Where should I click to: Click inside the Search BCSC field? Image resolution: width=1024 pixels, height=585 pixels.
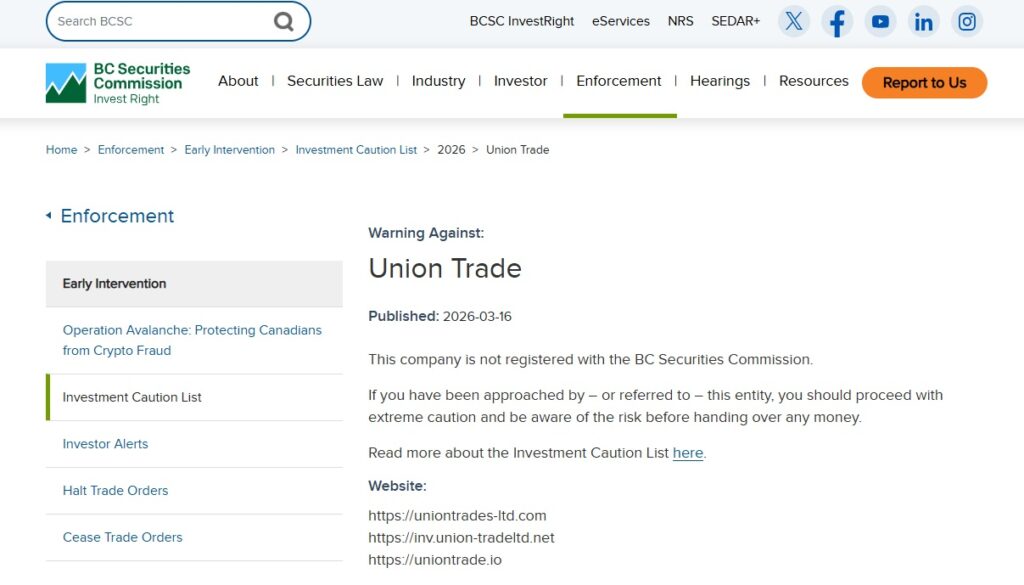160,20
